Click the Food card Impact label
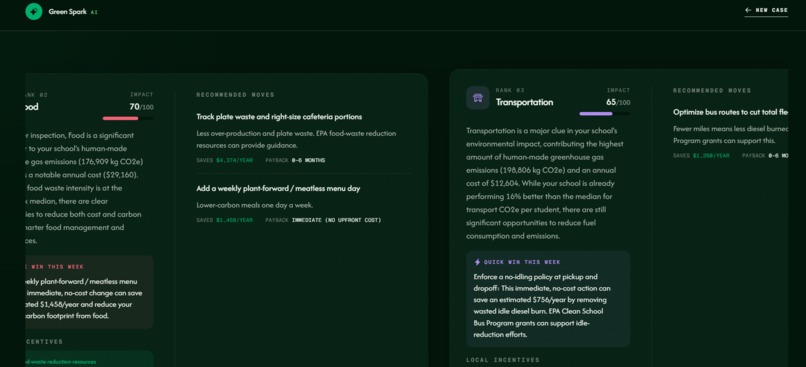 [141, 95]
